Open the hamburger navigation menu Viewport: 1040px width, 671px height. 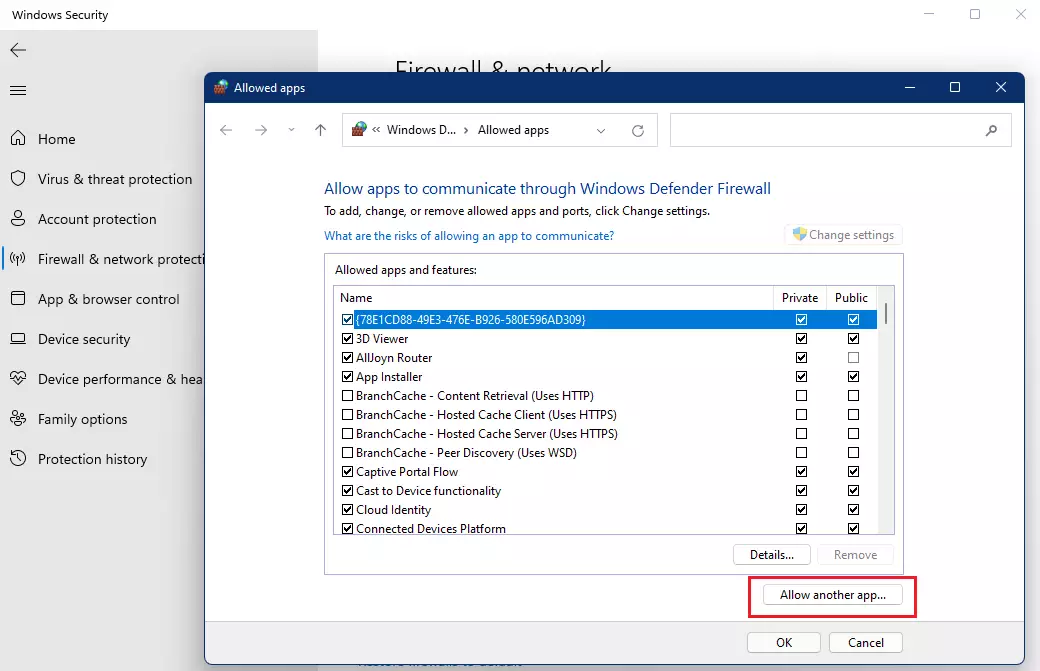(x=18, y=90)
